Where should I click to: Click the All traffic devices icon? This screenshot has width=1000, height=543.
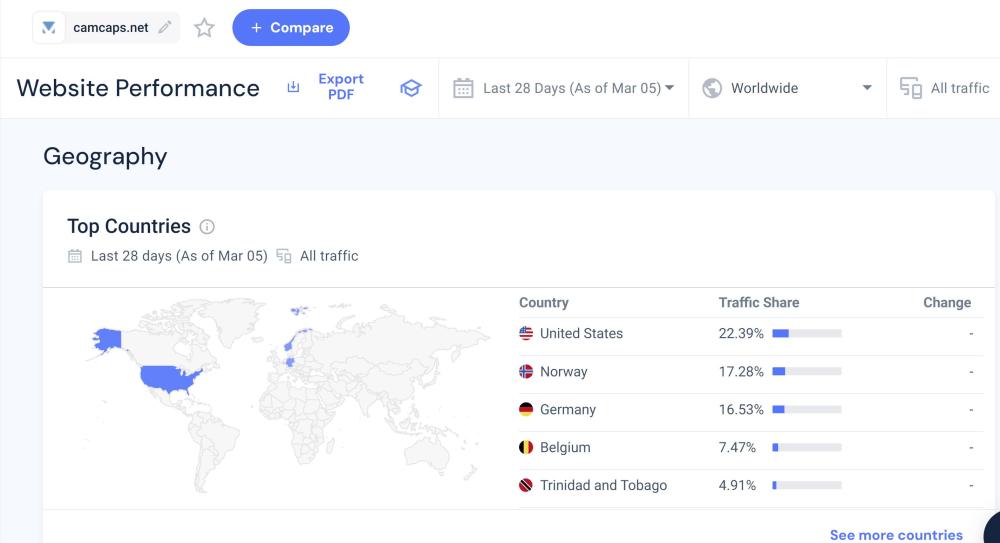(910, 88)
